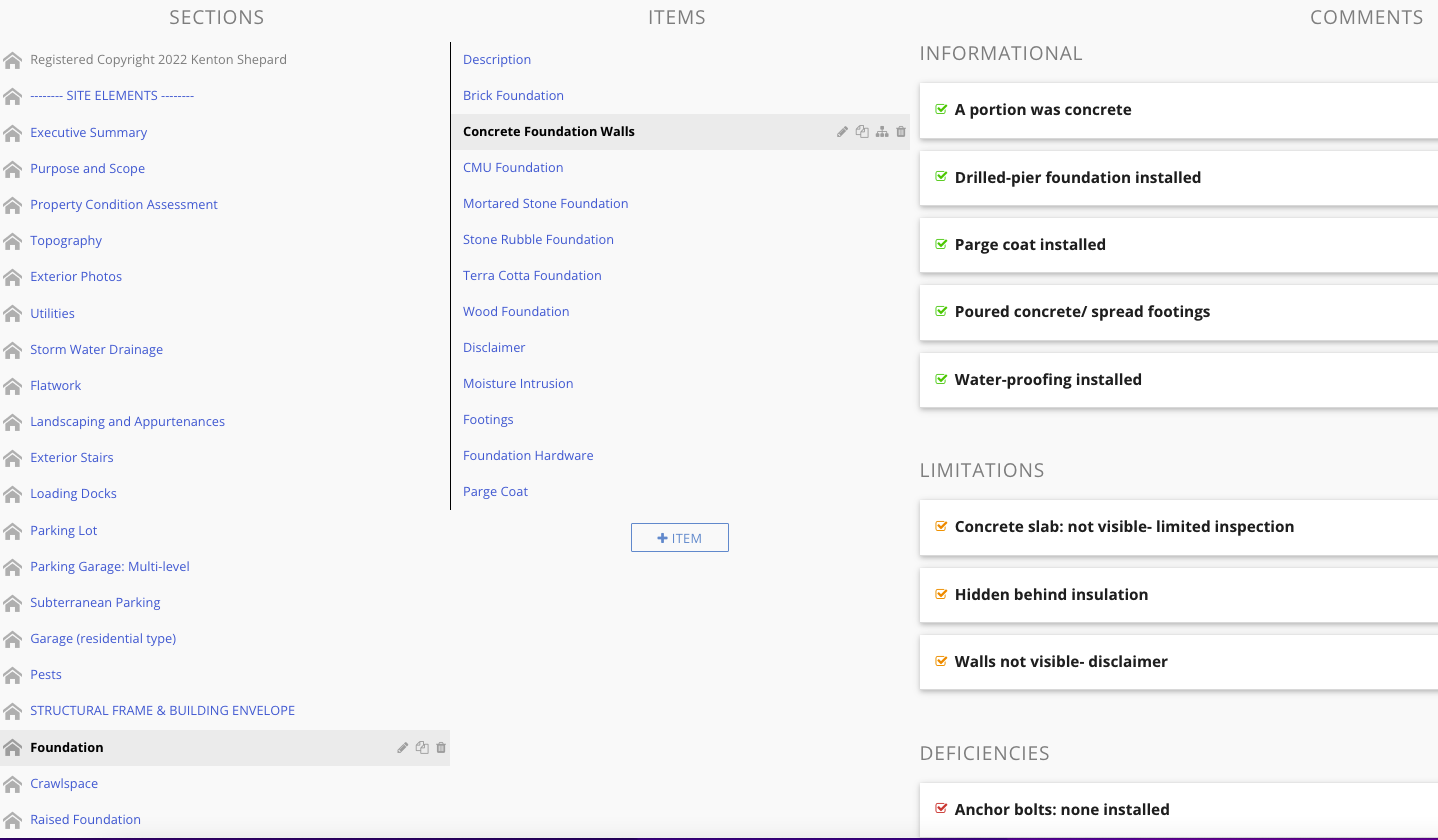Click house icon beside Executive Summary
1438x840 pixels.
(12, 133)
